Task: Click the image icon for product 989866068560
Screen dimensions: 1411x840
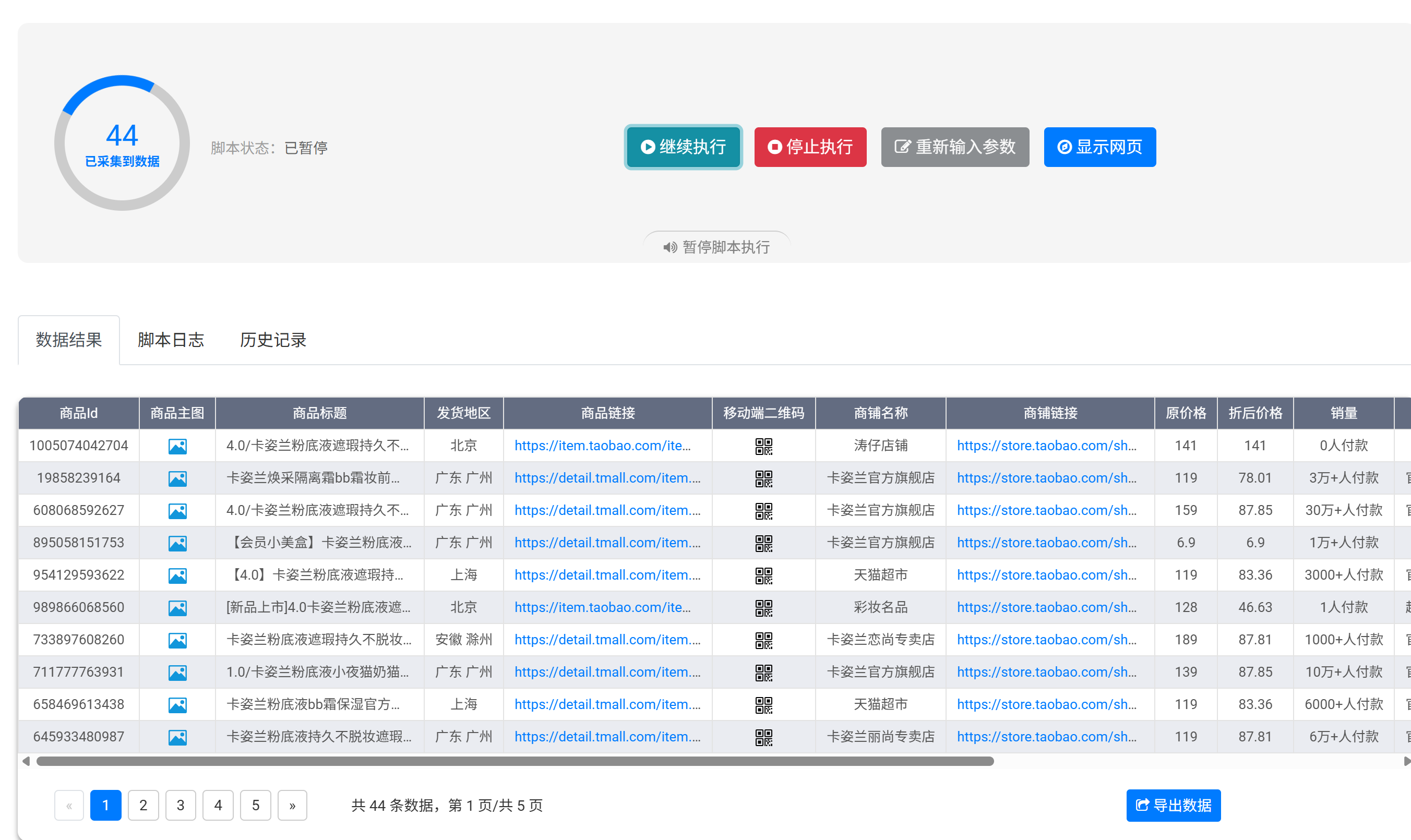Action: click(x=177, y=607)
